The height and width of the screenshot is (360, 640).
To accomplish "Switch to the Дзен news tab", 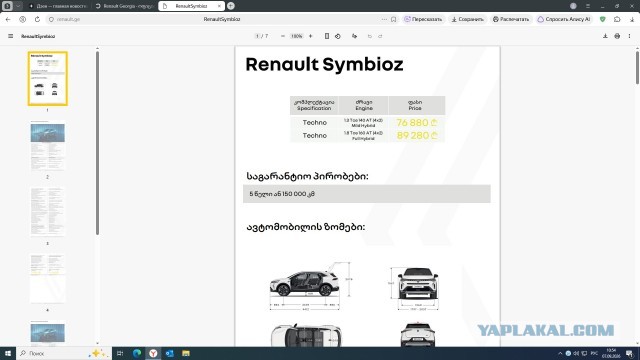I will point(58,6).
